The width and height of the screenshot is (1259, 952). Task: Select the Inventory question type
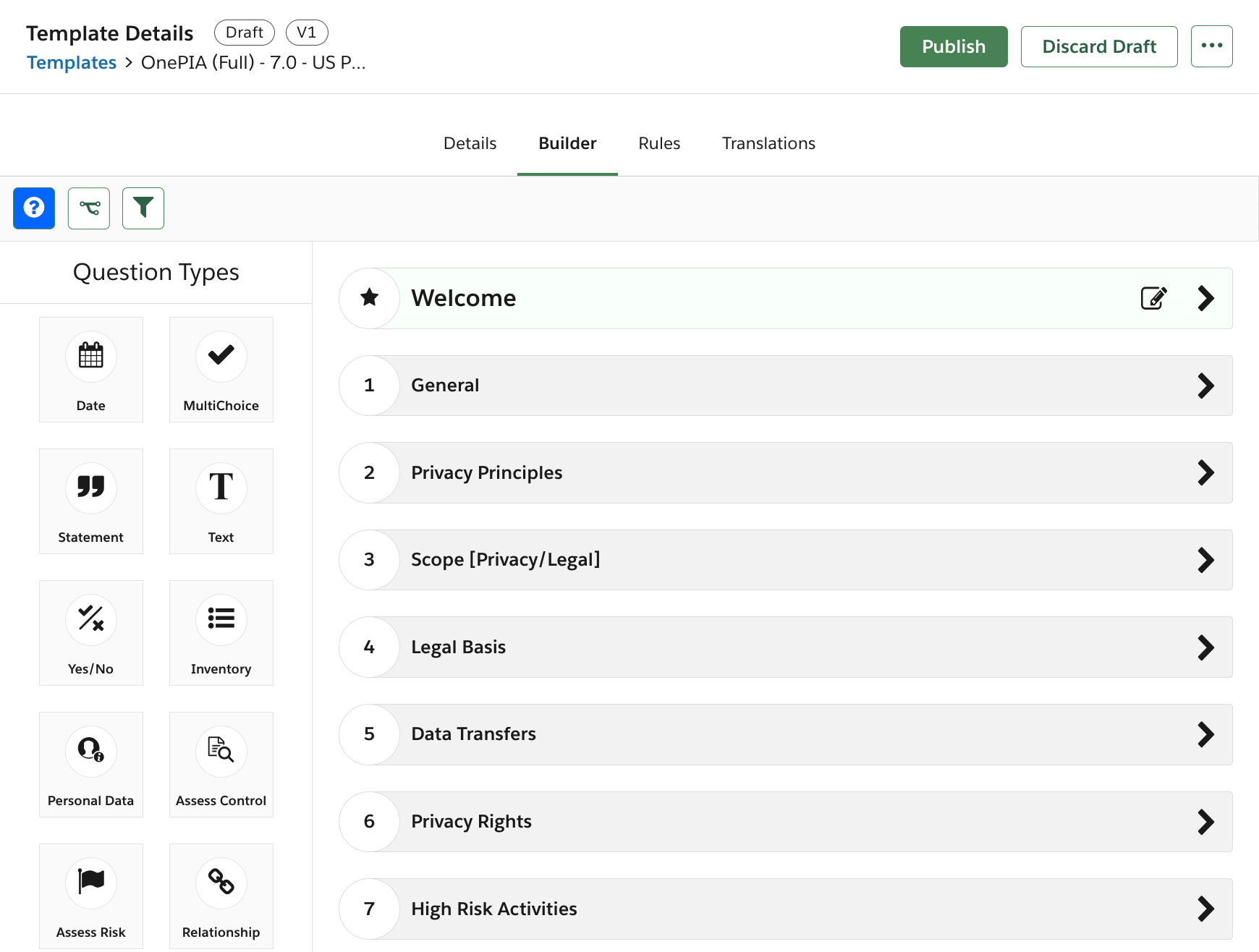click(x=221, y=632)
